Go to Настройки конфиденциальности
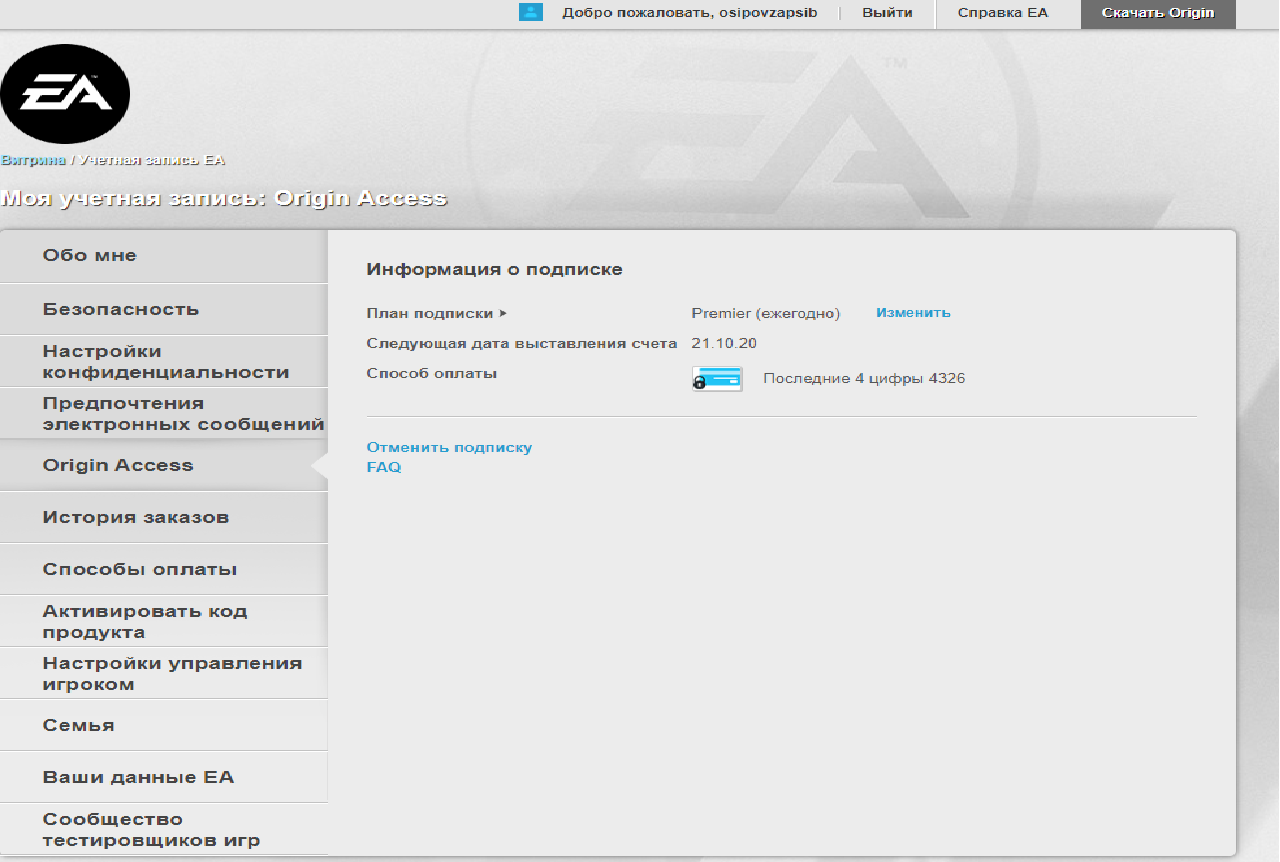The width and height of the screenshot is (1280, 862). (165, 362)
